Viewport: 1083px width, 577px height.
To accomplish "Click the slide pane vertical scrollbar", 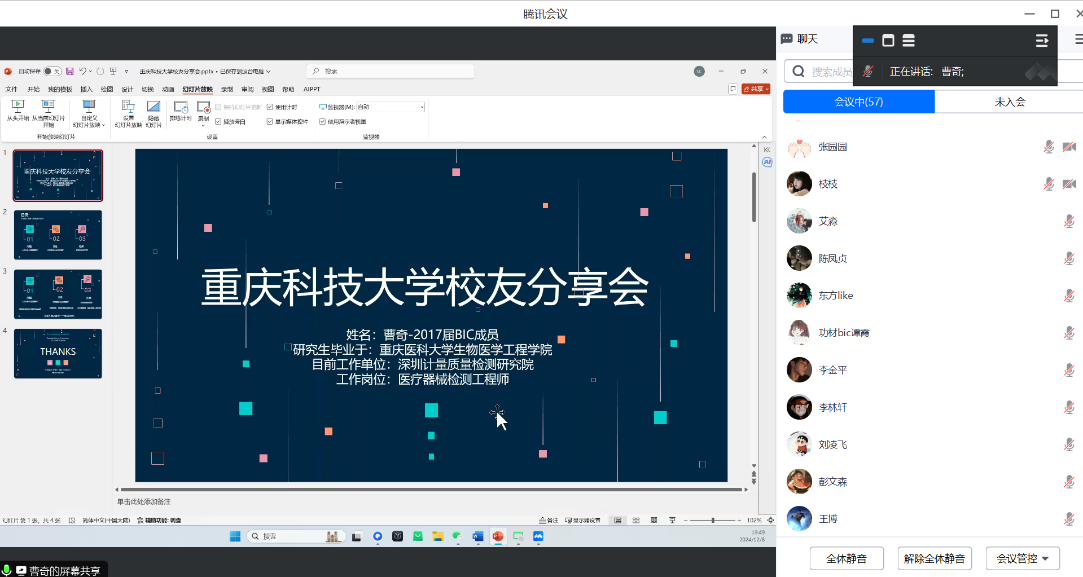I will click(754, 197).
